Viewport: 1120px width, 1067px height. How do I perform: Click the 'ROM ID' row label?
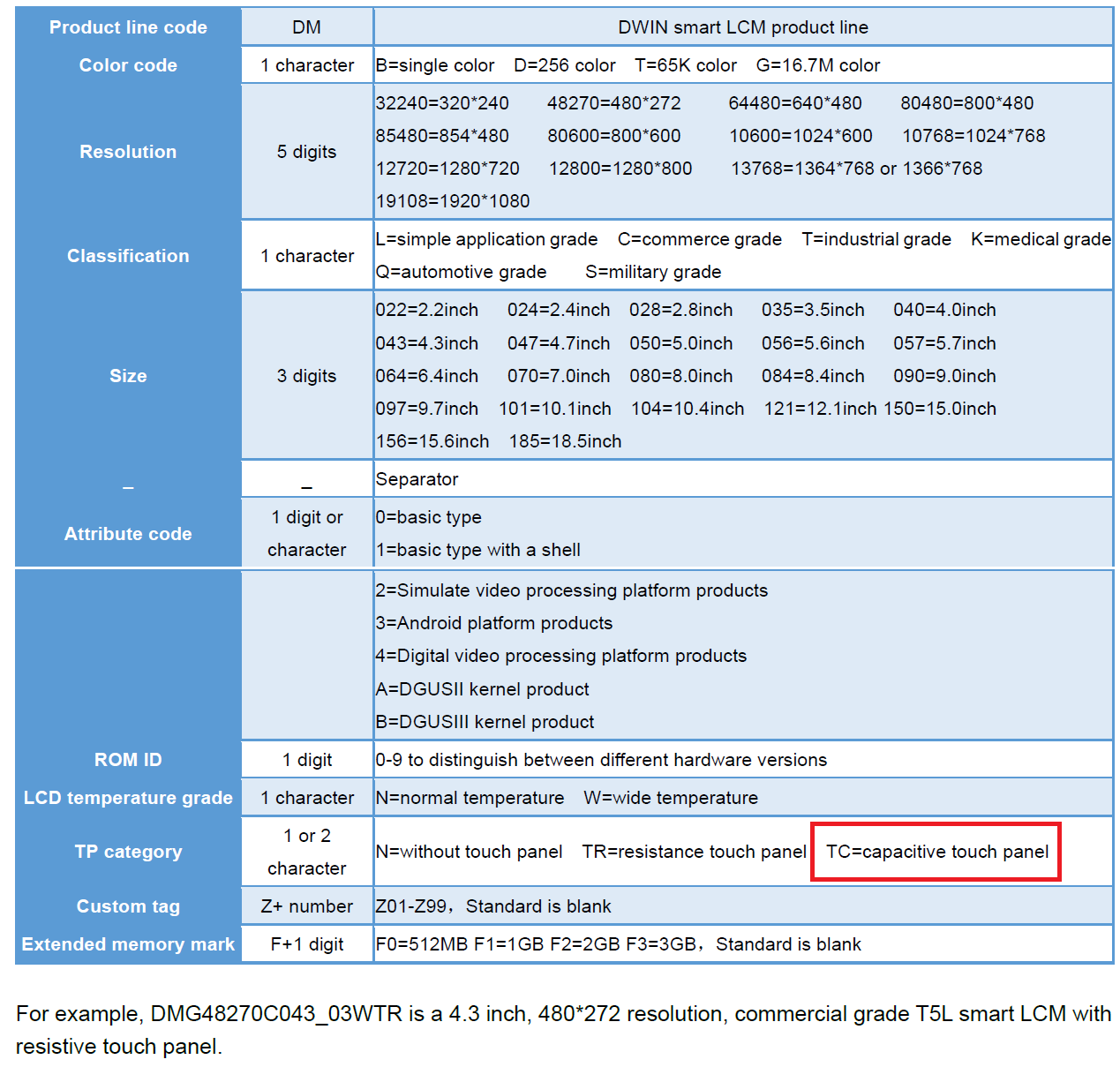click(x=128, y=760)
